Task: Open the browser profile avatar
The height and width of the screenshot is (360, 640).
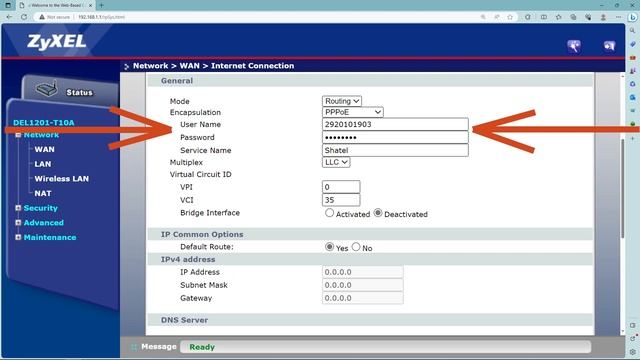Action: click(603, 17)
